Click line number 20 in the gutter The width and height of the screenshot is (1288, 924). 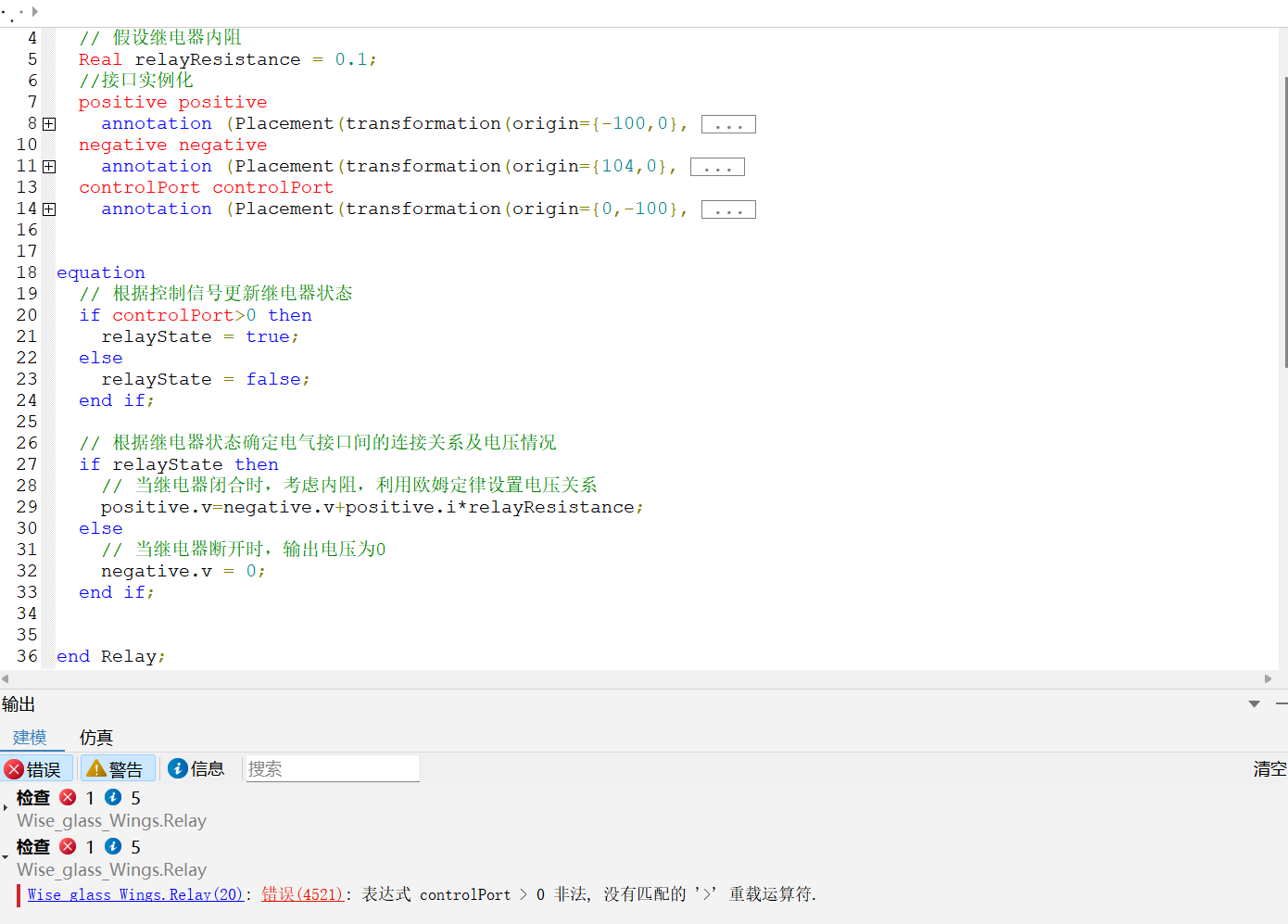click(27, 315)
